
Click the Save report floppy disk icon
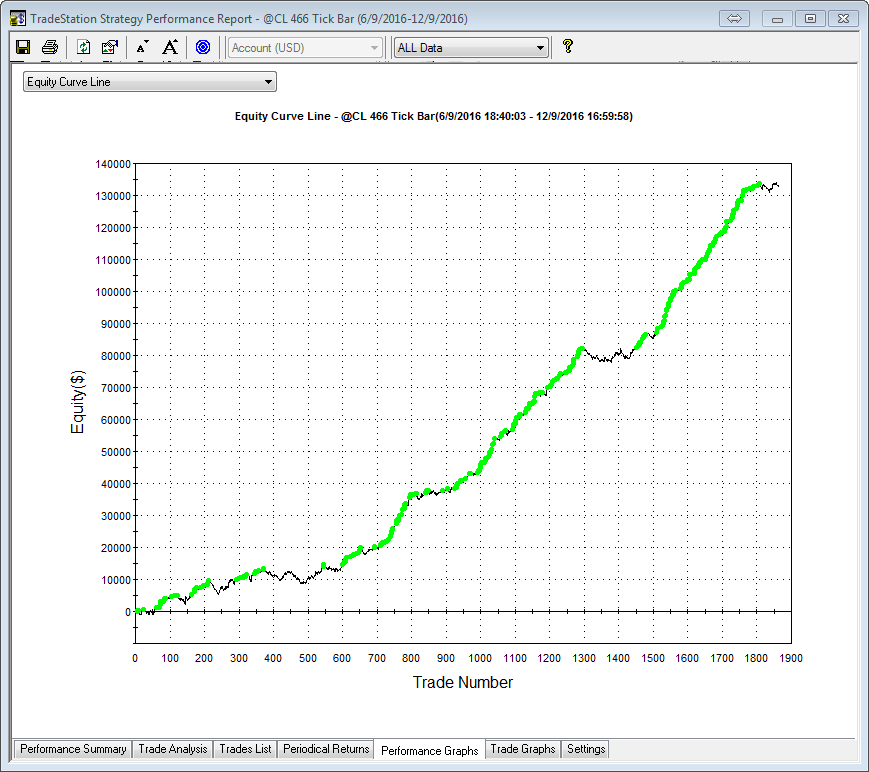click(x=23, y=47)
